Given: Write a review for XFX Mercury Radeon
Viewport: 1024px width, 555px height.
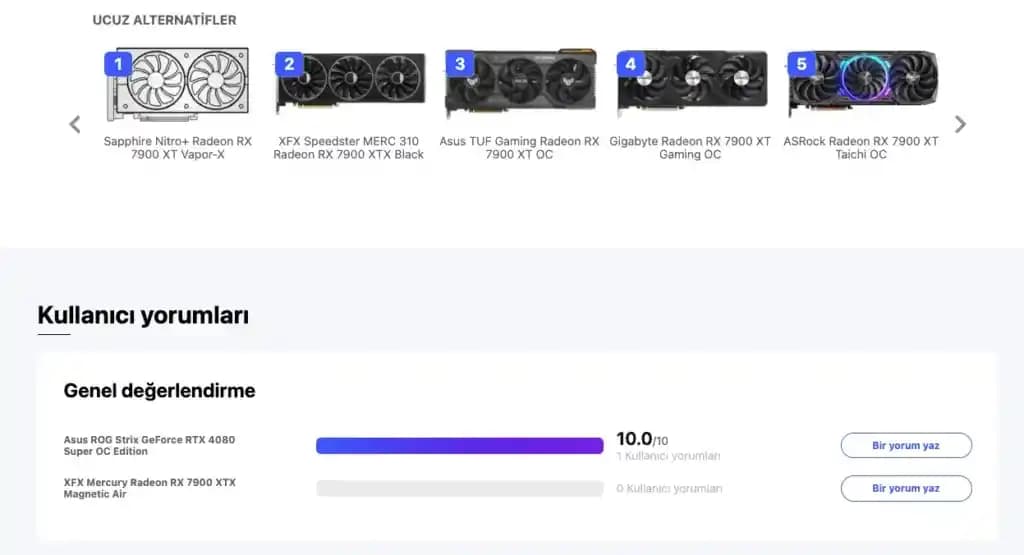Looking at the screenshot, I should point(906,488).
